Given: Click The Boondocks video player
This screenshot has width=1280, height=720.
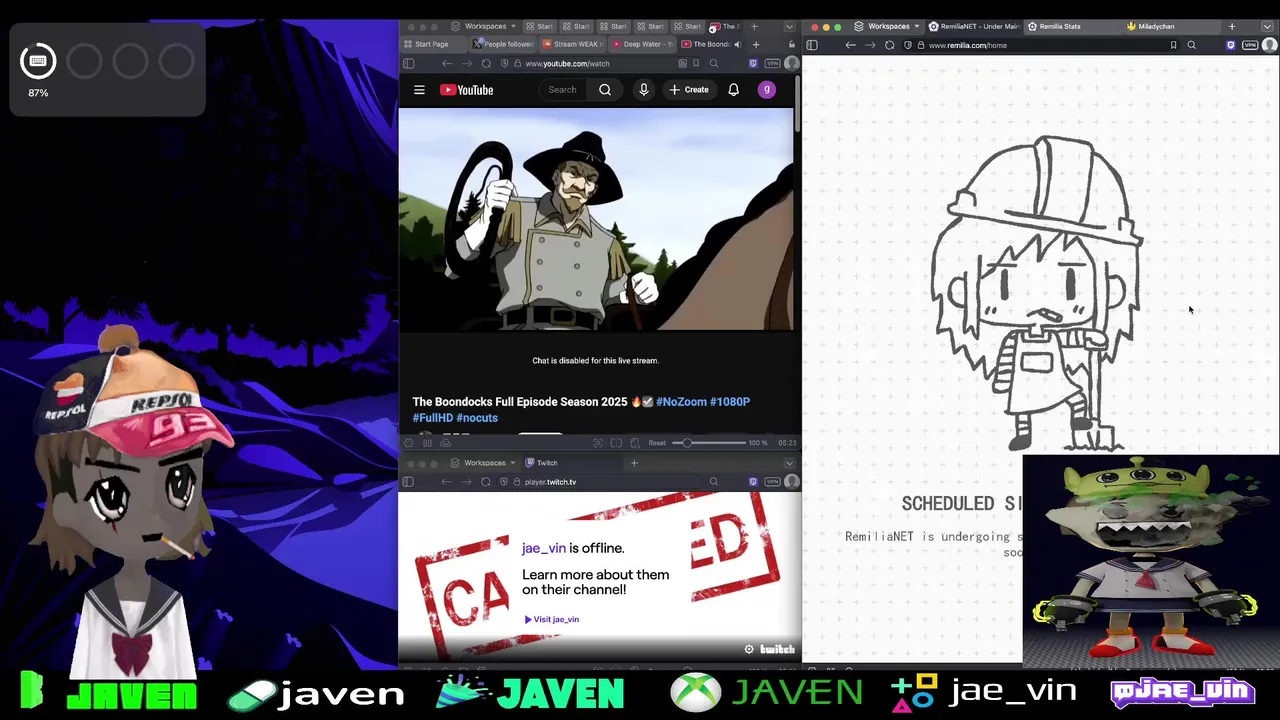Looking at the screenshot, I should (595, 220).
